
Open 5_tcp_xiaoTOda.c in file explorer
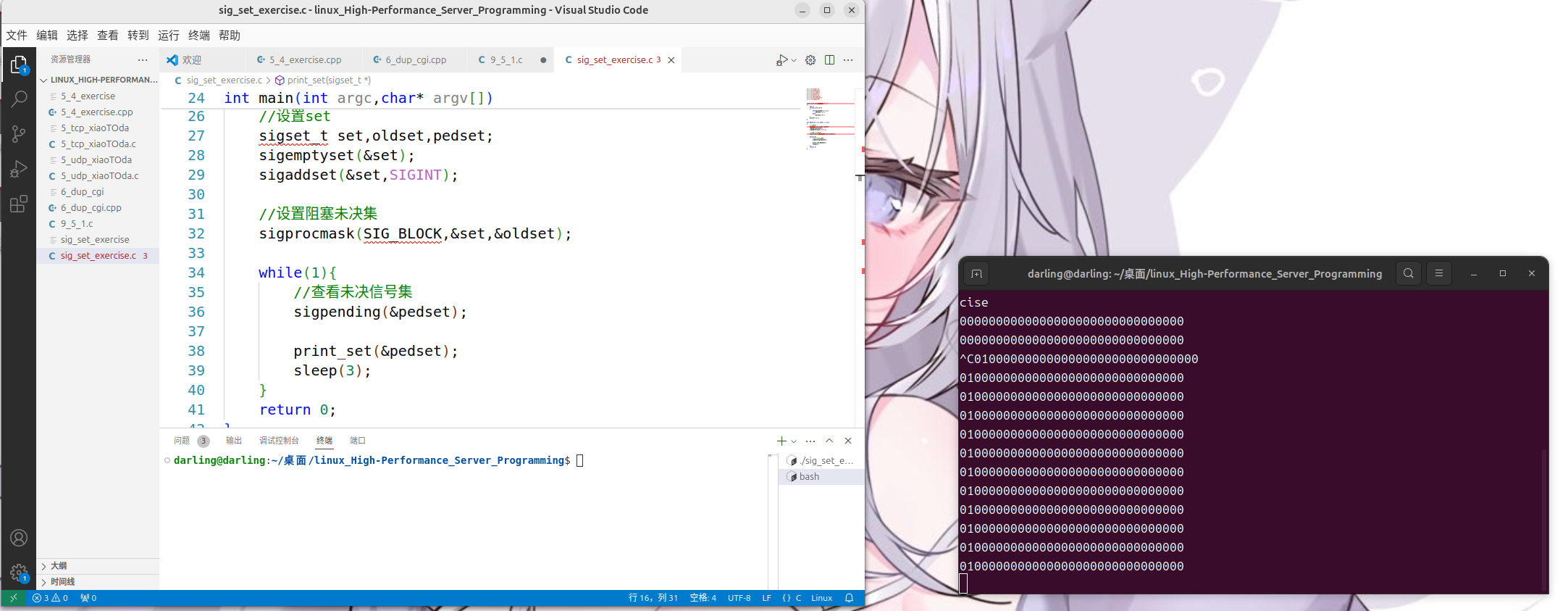(x=98, y=144)
